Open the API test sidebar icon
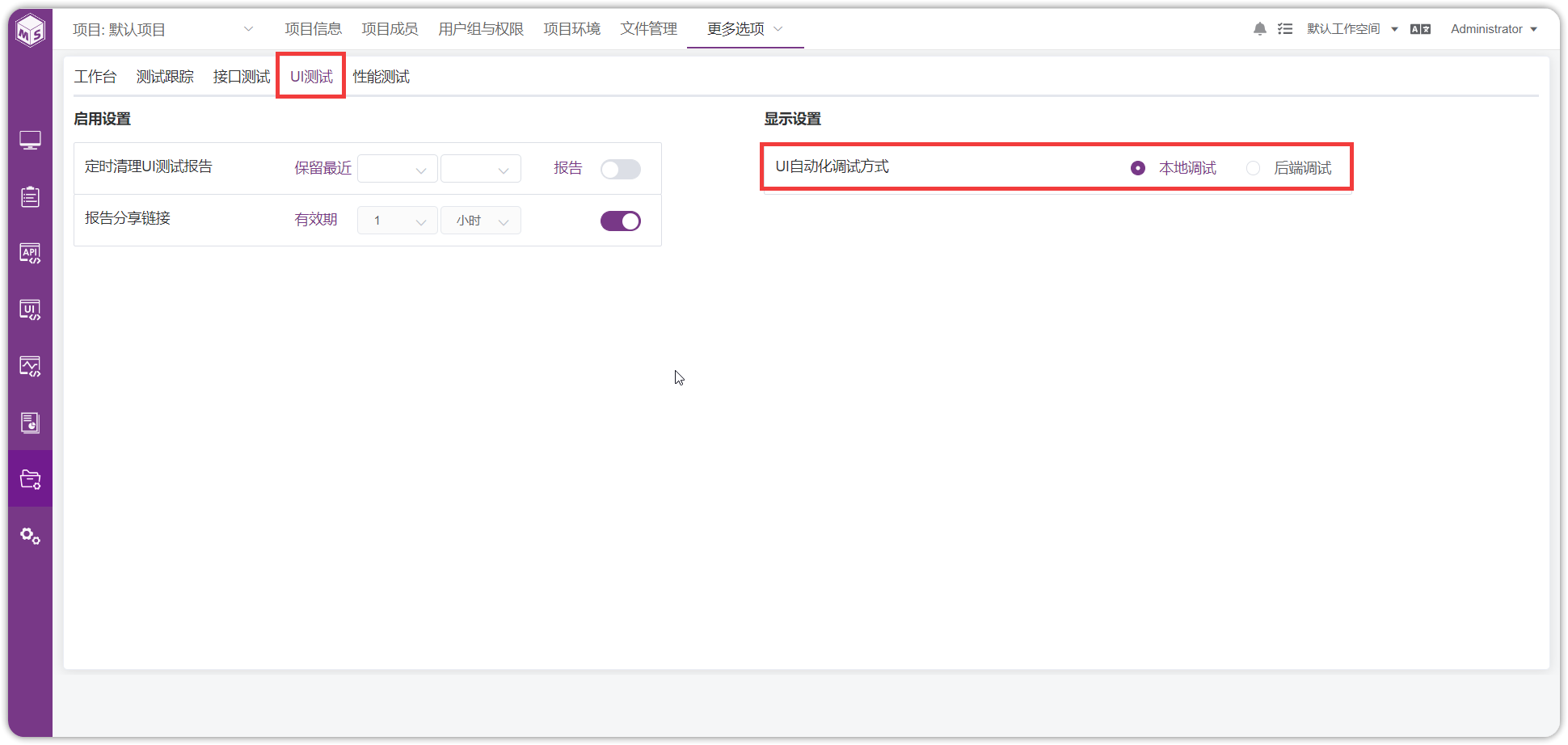The height and width of the screenshot is (745, 1568). (31, 254)
